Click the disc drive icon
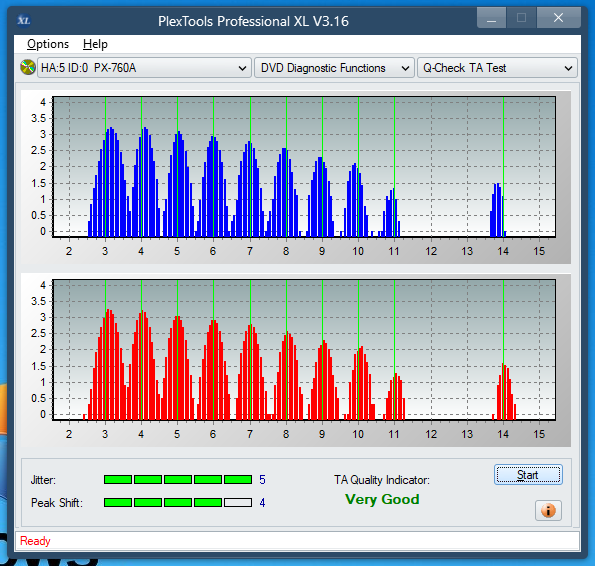Viewport: 595px width, 566px height. point(28,68)
